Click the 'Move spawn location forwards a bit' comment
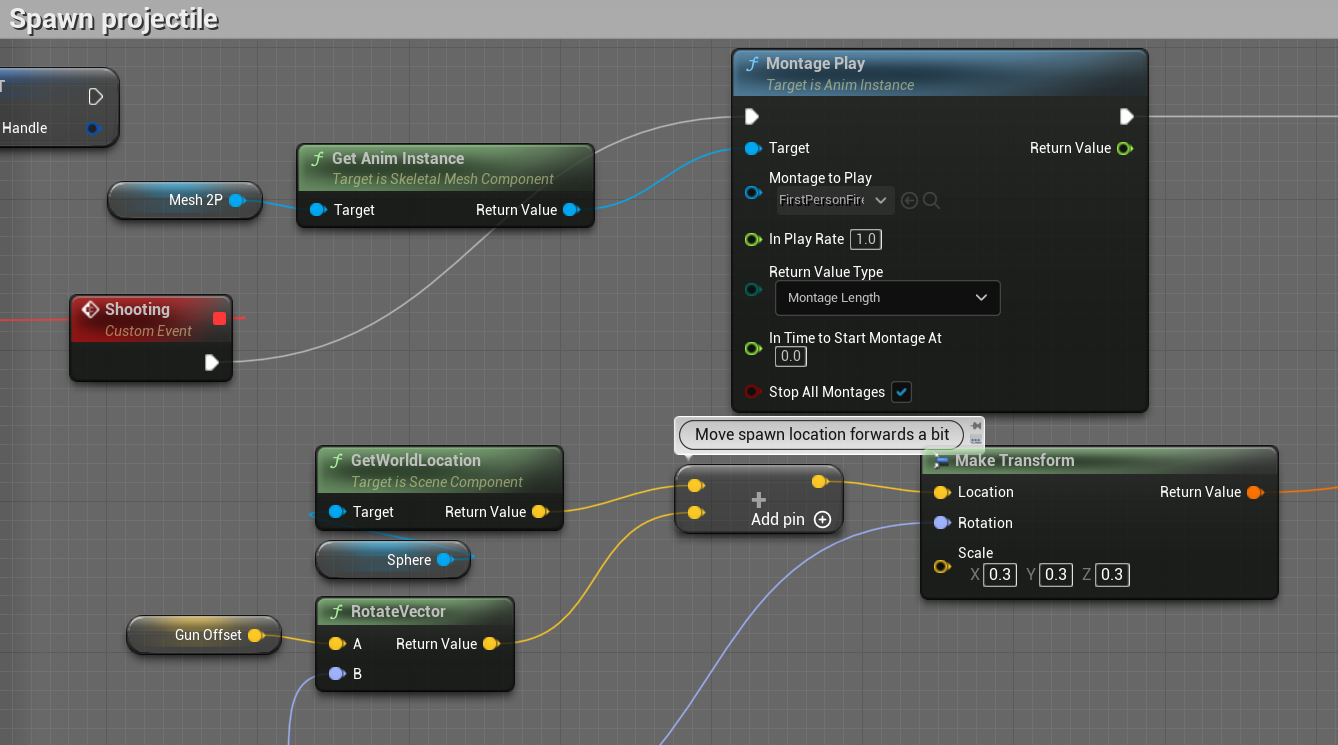The width and height of the screenshot is (1338, 745). (822, 434)
